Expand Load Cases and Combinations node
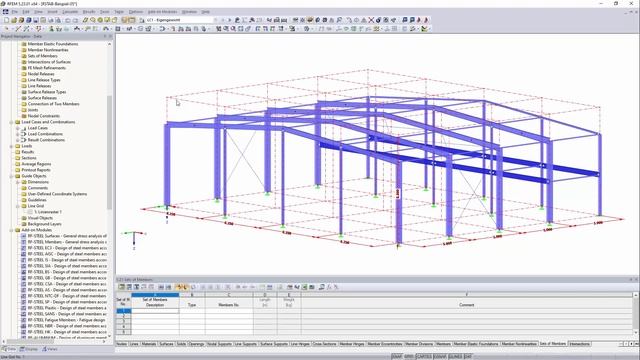The width and height of the screenshot is (640, 360). click(x=11, y=122)
